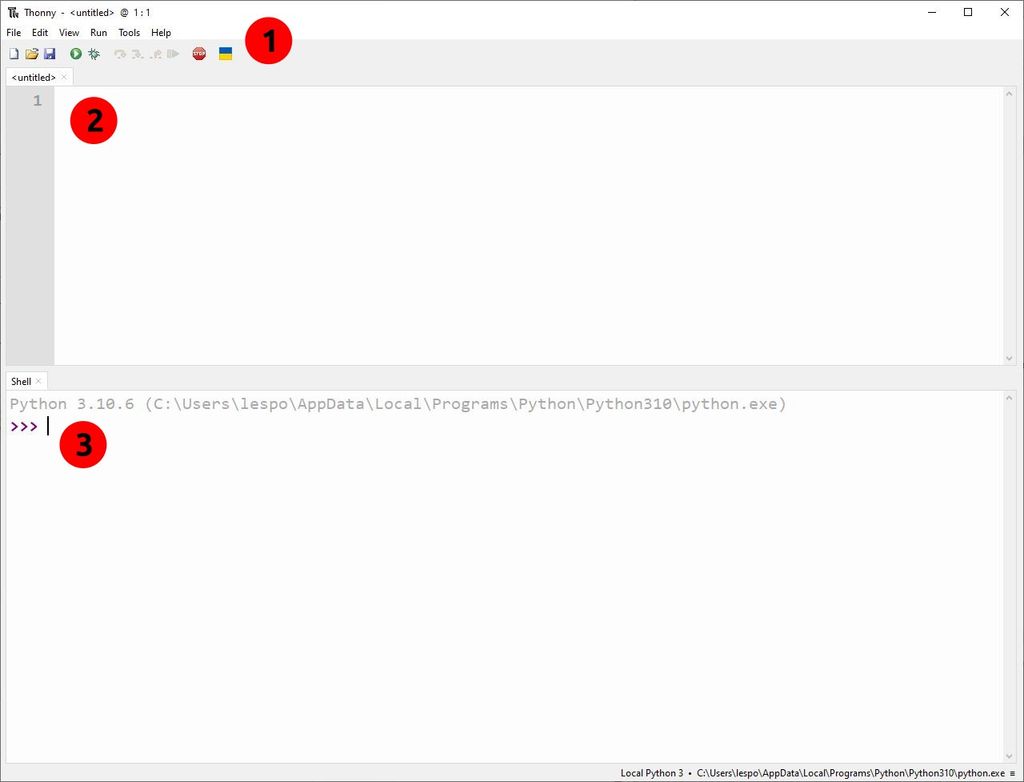Open the File menu
Viewport: 1024px width, 782px height.
click(13, 32)
